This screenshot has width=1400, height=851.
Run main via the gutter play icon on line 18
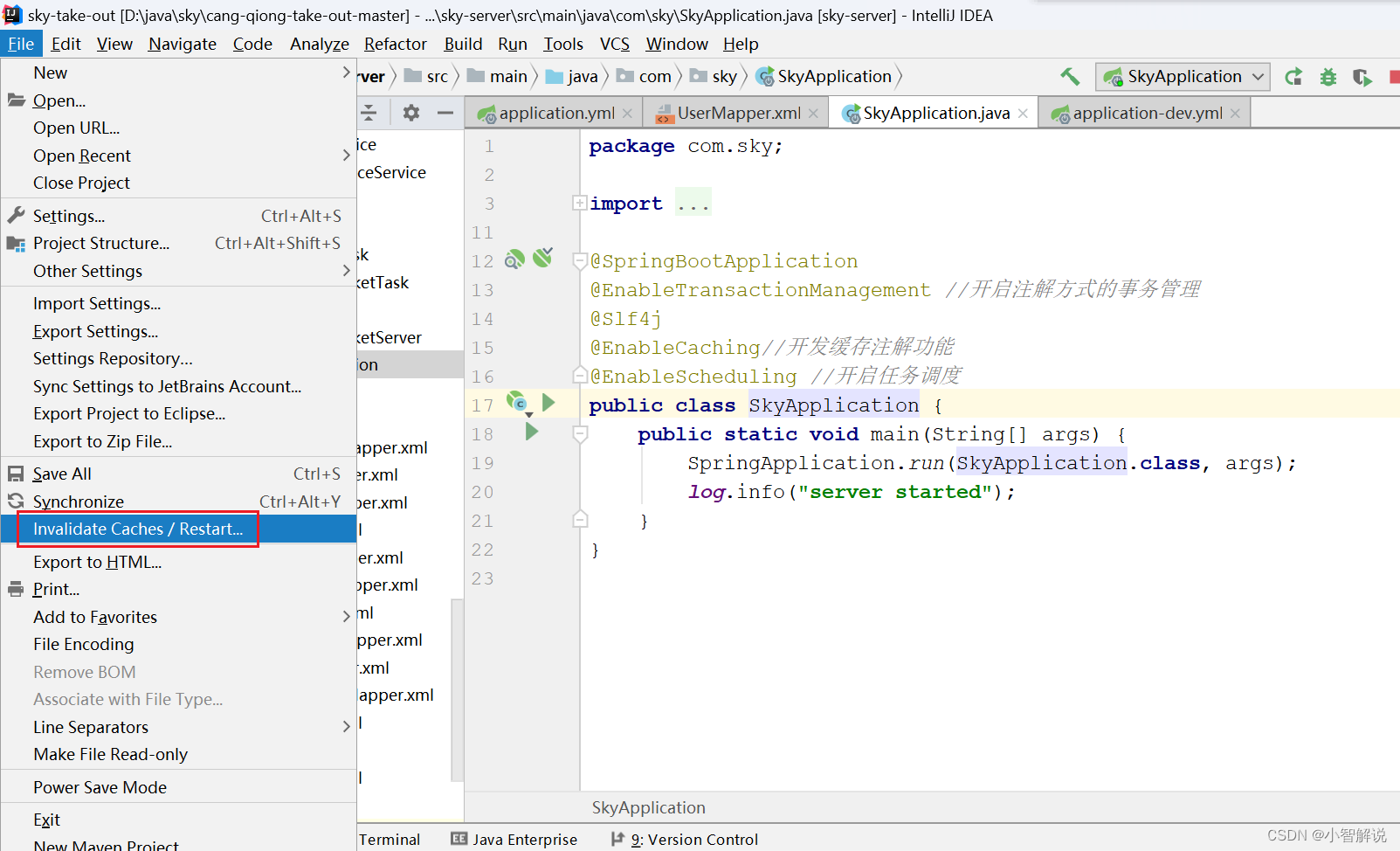pos(533,432)
